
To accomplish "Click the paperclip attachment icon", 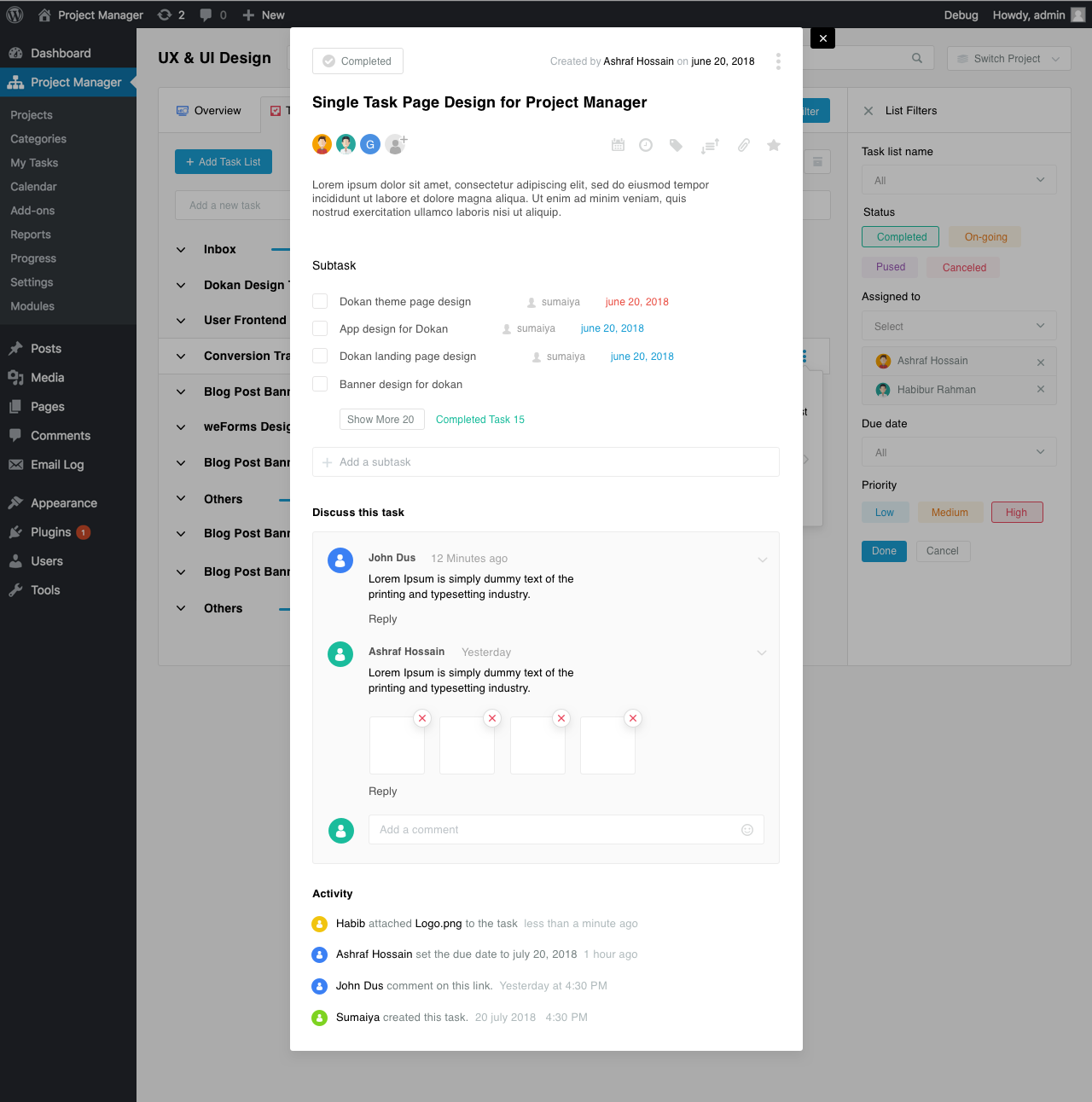I will click(744, 145).
